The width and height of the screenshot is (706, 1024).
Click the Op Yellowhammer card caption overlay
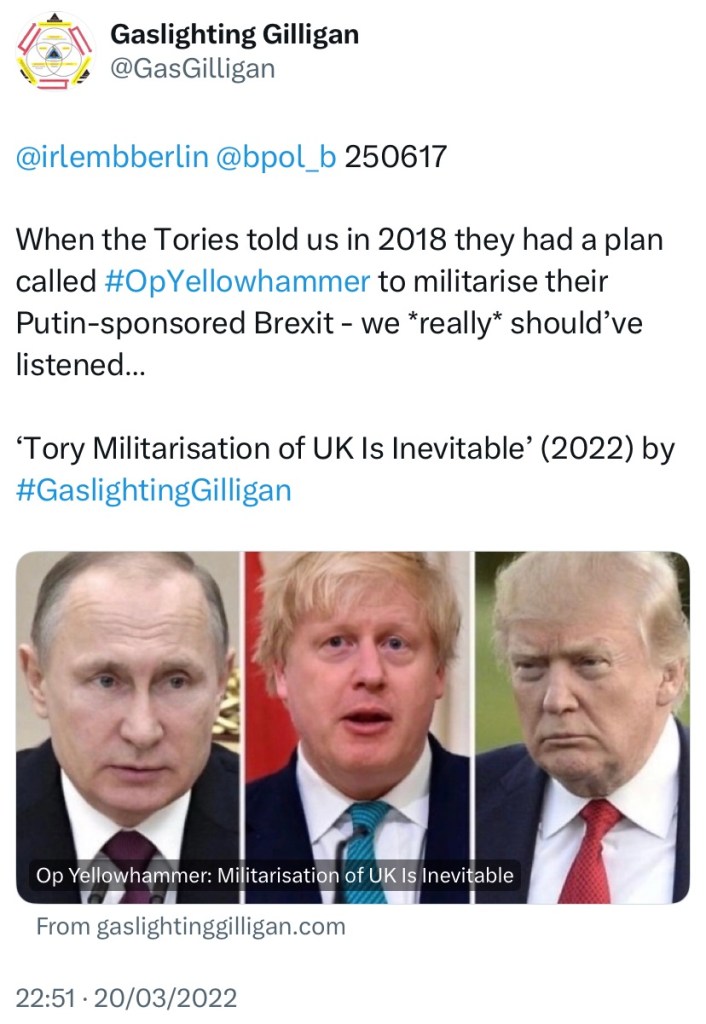(274, 876)
